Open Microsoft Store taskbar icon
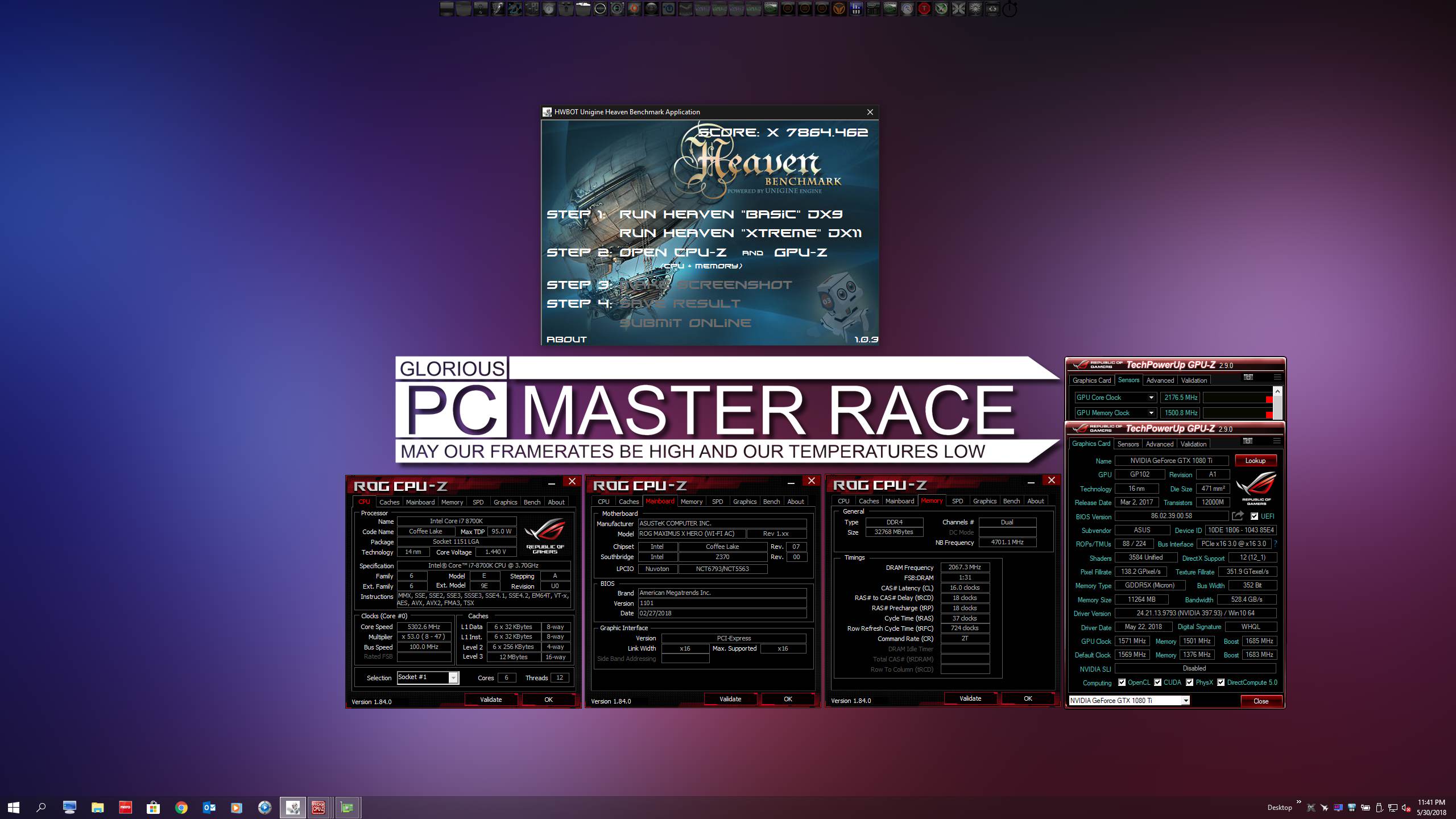1456x819 pixels. click(x=153, y=807)
